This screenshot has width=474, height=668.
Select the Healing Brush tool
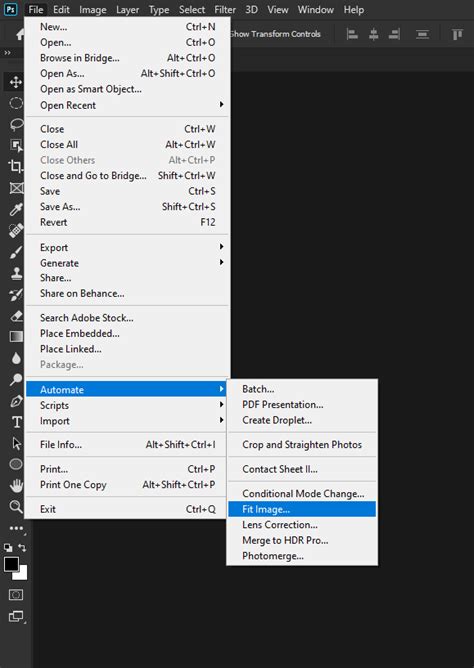coord(16,230)
